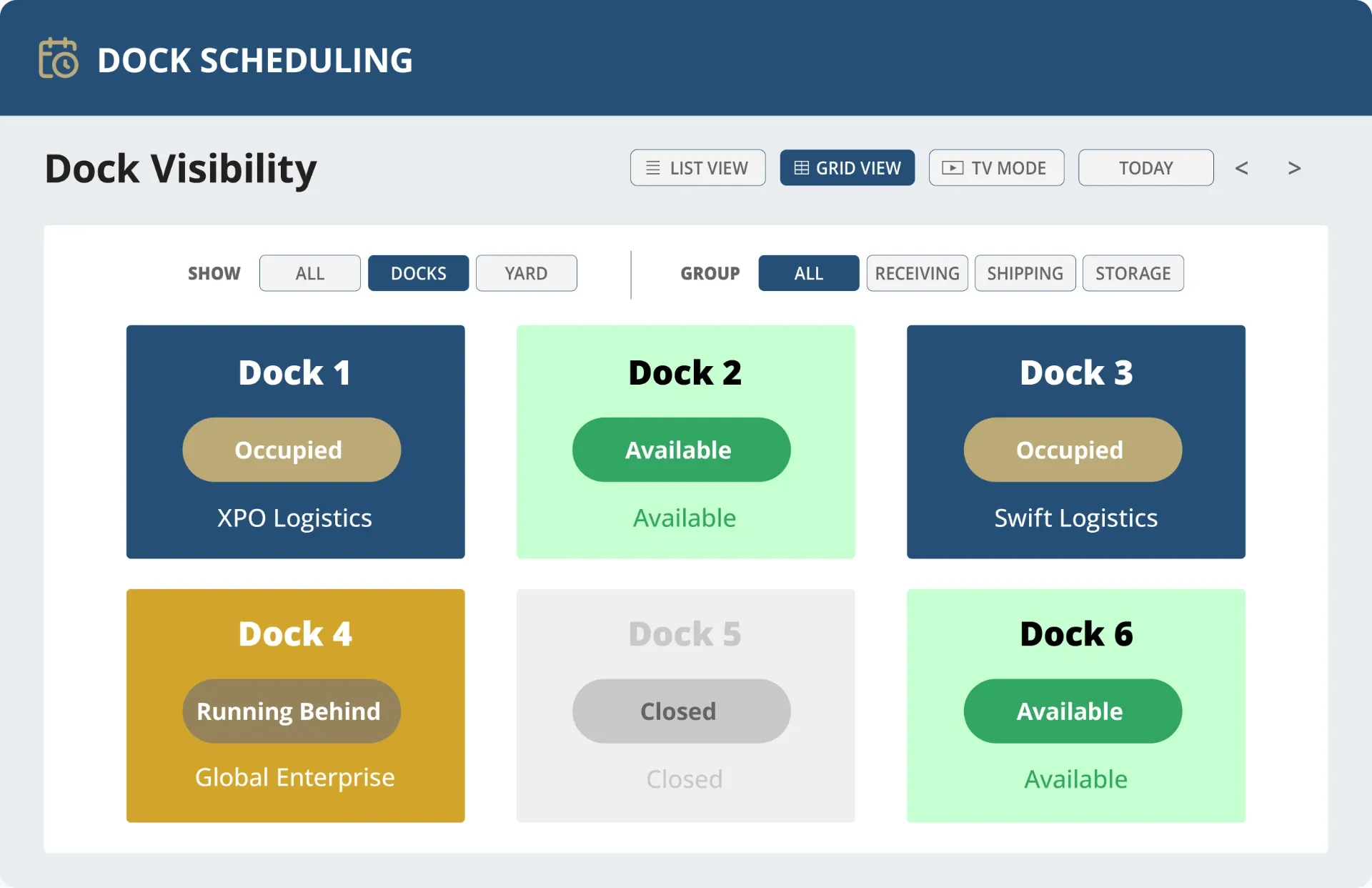1372x888 pixels.
Task: Open the Dock 3 card title
Action: pos(1076,373)
